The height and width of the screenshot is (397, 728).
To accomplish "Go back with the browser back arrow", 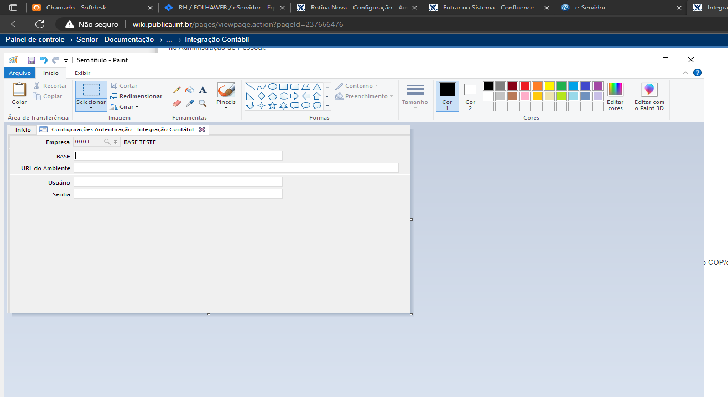I will 13,24.
